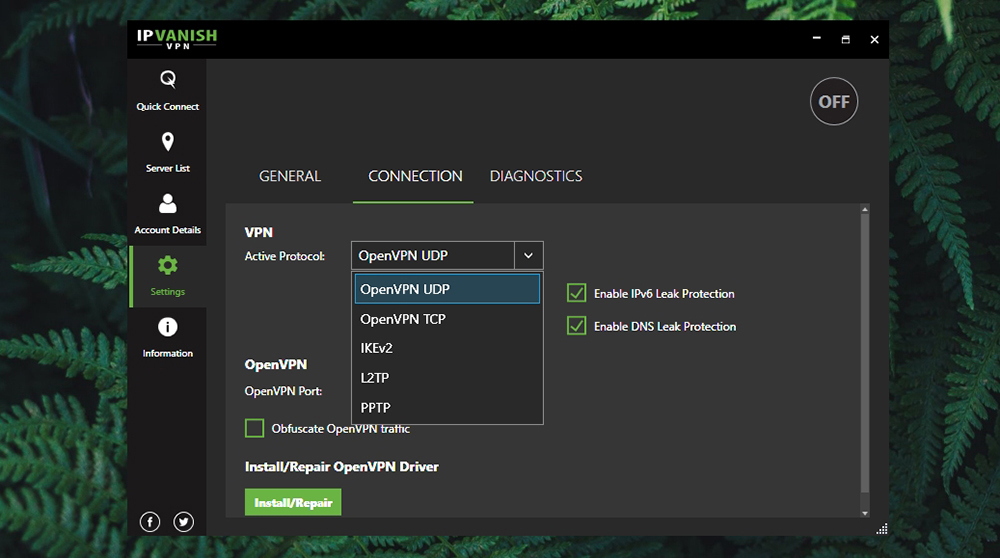Click the Enable DNS Leak Protection label
This screenshot has width=1000, height=558.
(x=665, y=327)
